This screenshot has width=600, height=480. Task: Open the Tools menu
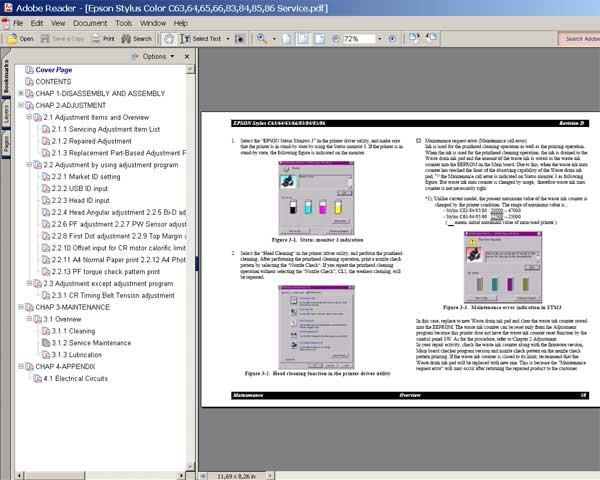pos(124,23)
